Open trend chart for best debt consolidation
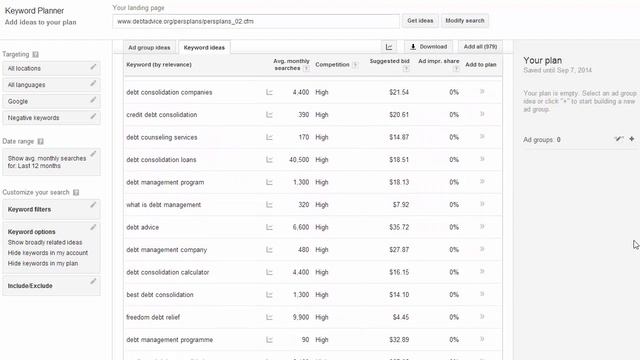The height and width of the screenshot is (360, 640). pyautogui.click(x=269, y=294)
